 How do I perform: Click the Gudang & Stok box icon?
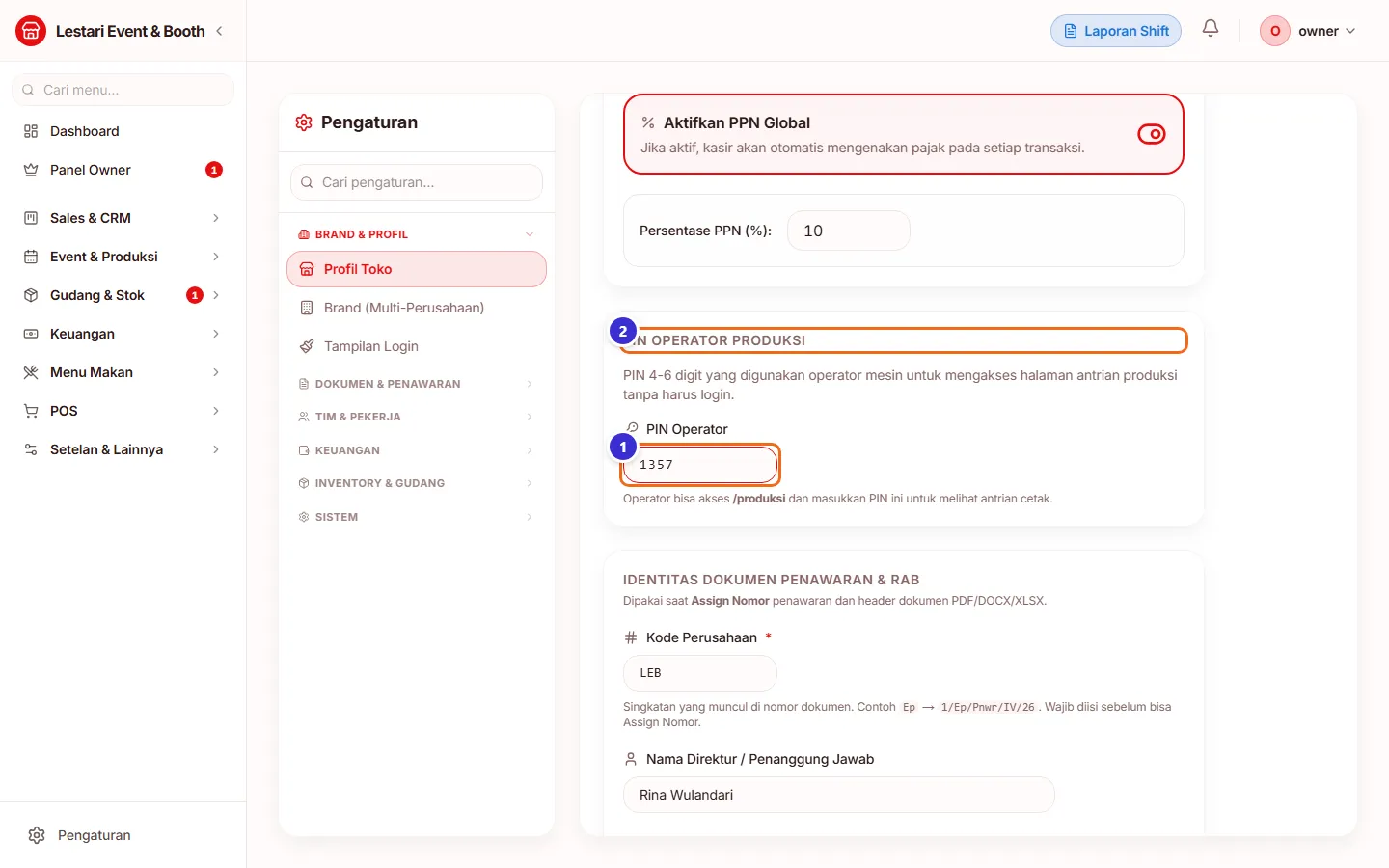click(x=31, y=295)
